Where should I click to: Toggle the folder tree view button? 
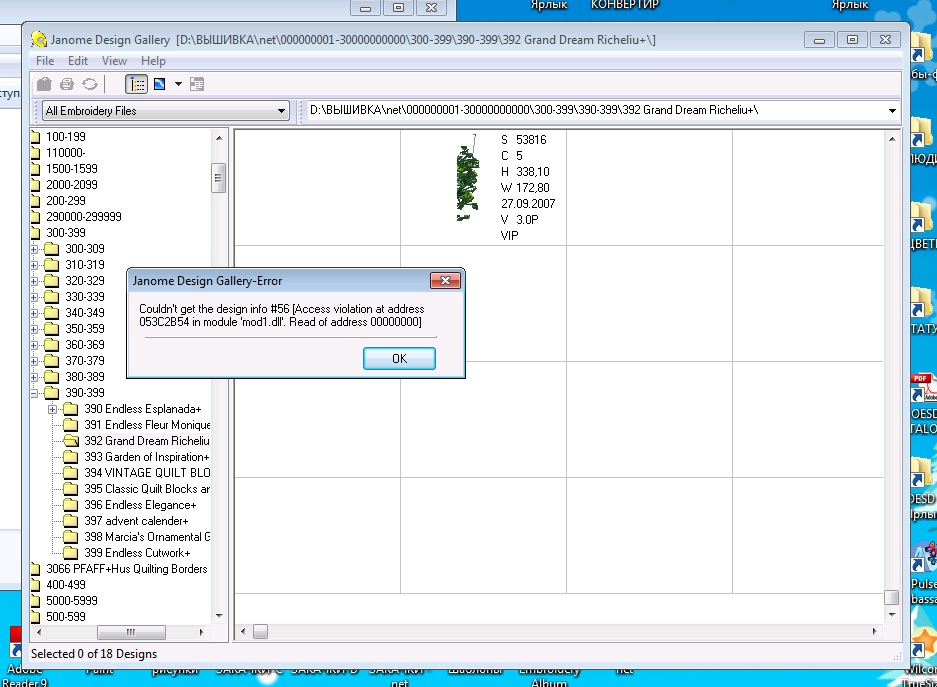tap(136, 84)
